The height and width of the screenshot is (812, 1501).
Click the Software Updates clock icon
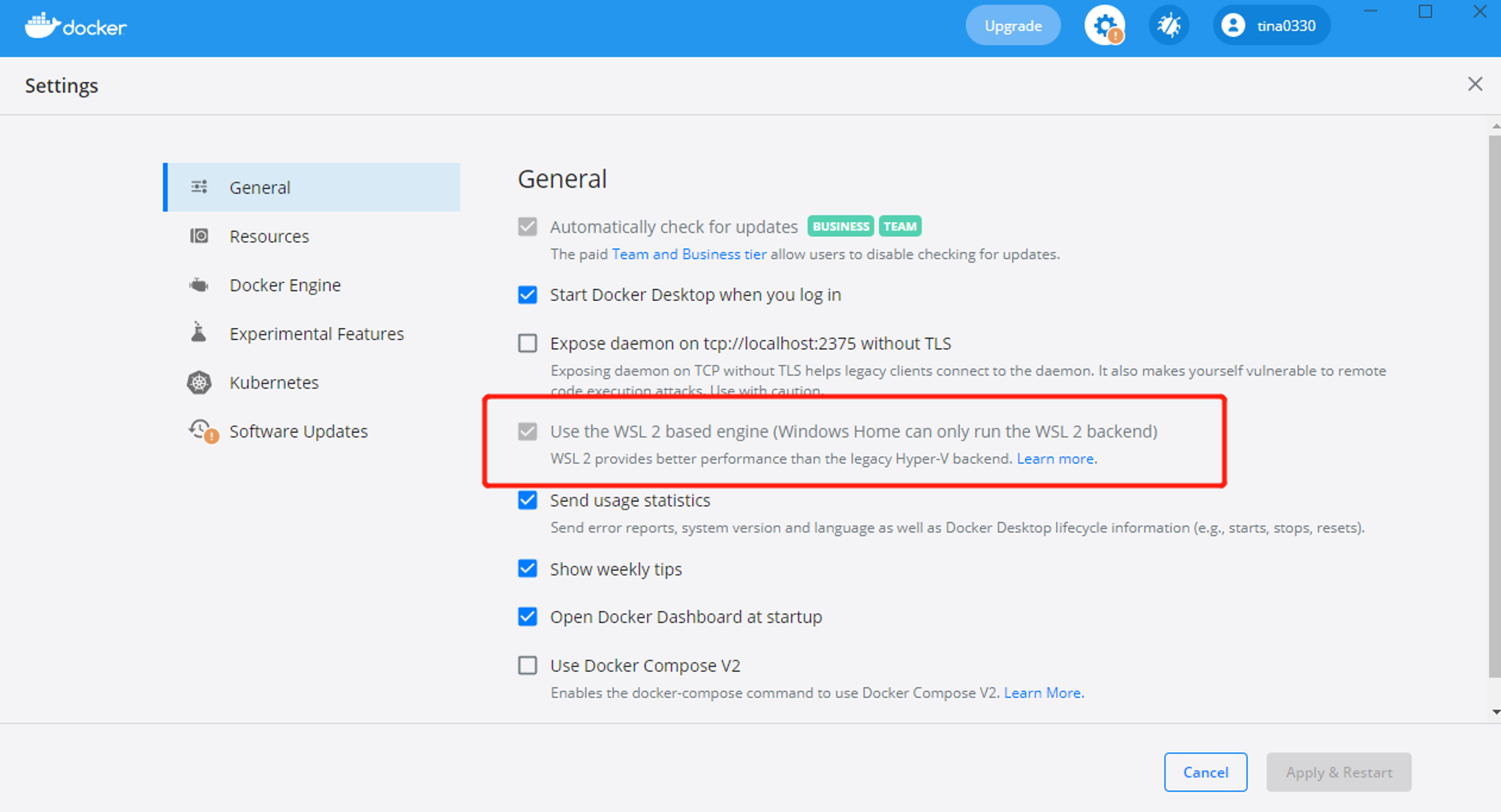click(203, 432)
